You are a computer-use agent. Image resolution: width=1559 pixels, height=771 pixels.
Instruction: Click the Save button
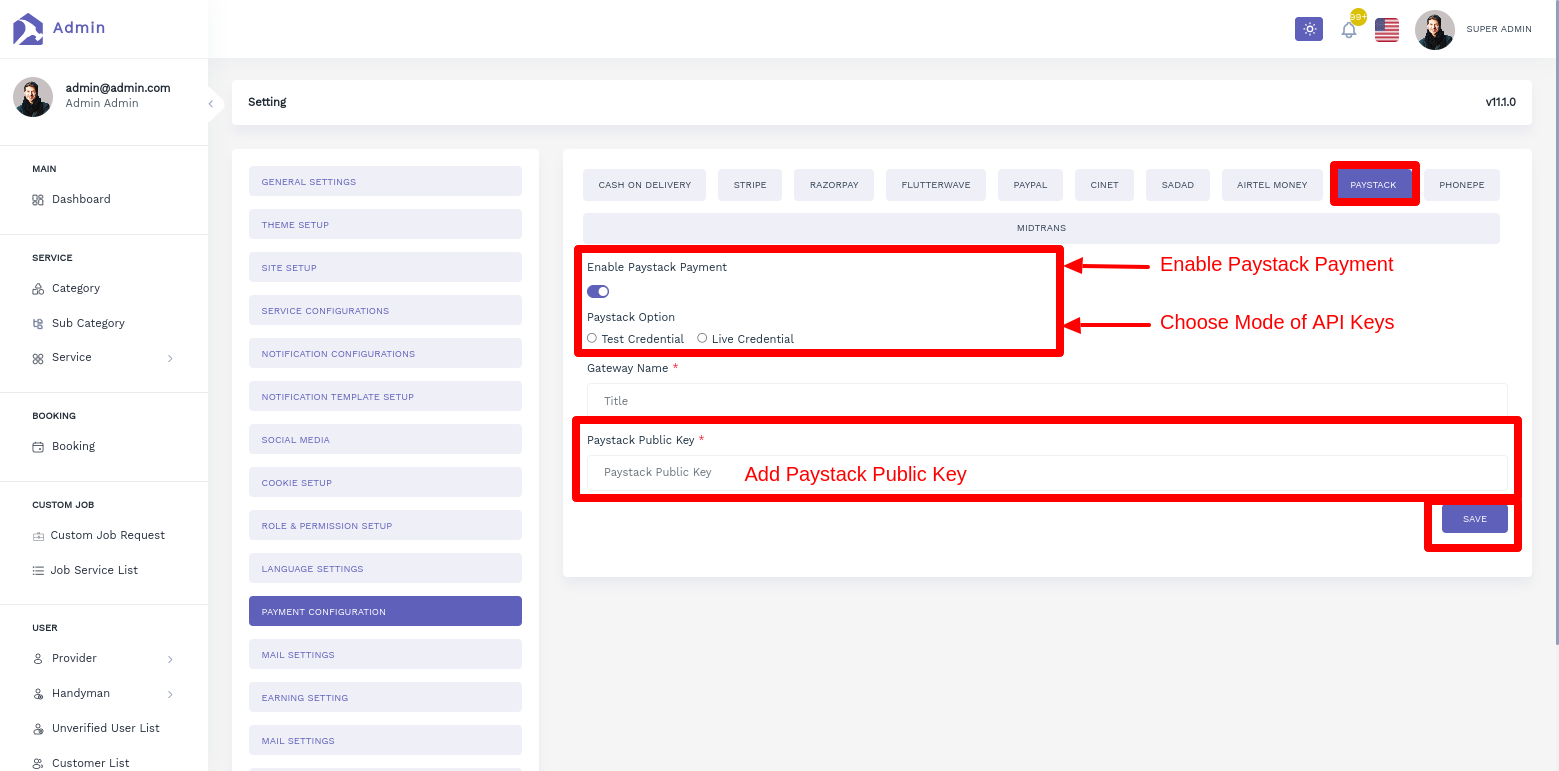coord(1475,519)
